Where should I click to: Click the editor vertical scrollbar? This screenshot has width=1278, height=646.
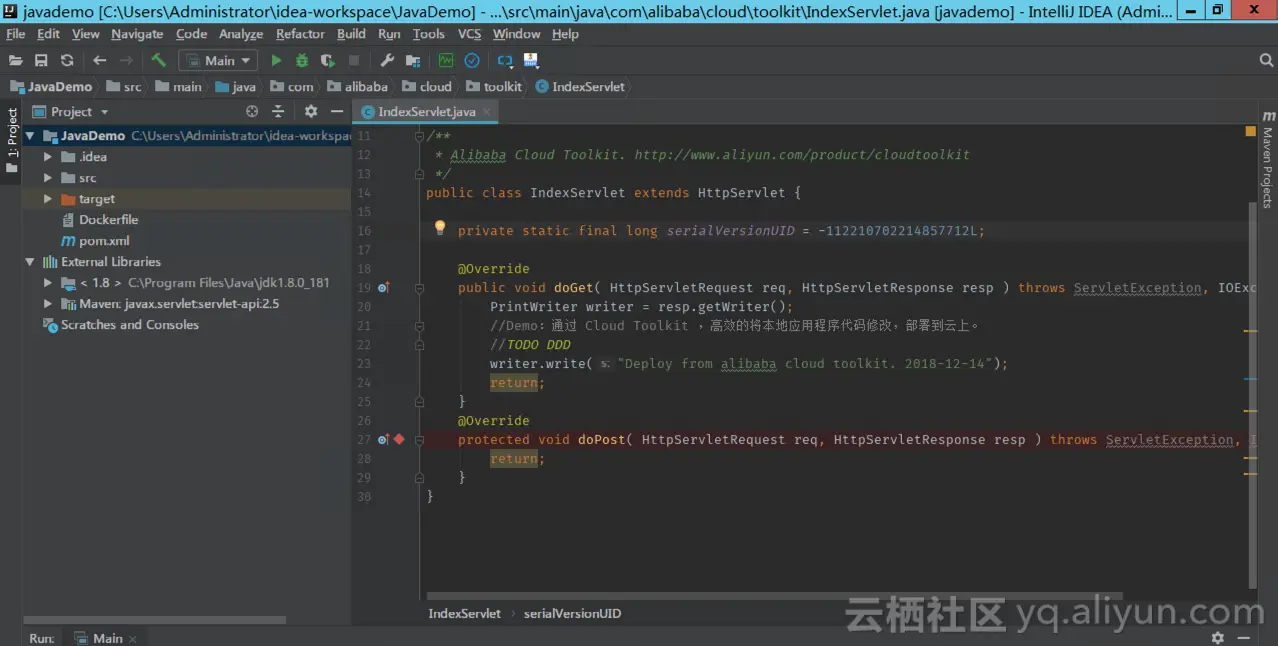coord(1253,393)
